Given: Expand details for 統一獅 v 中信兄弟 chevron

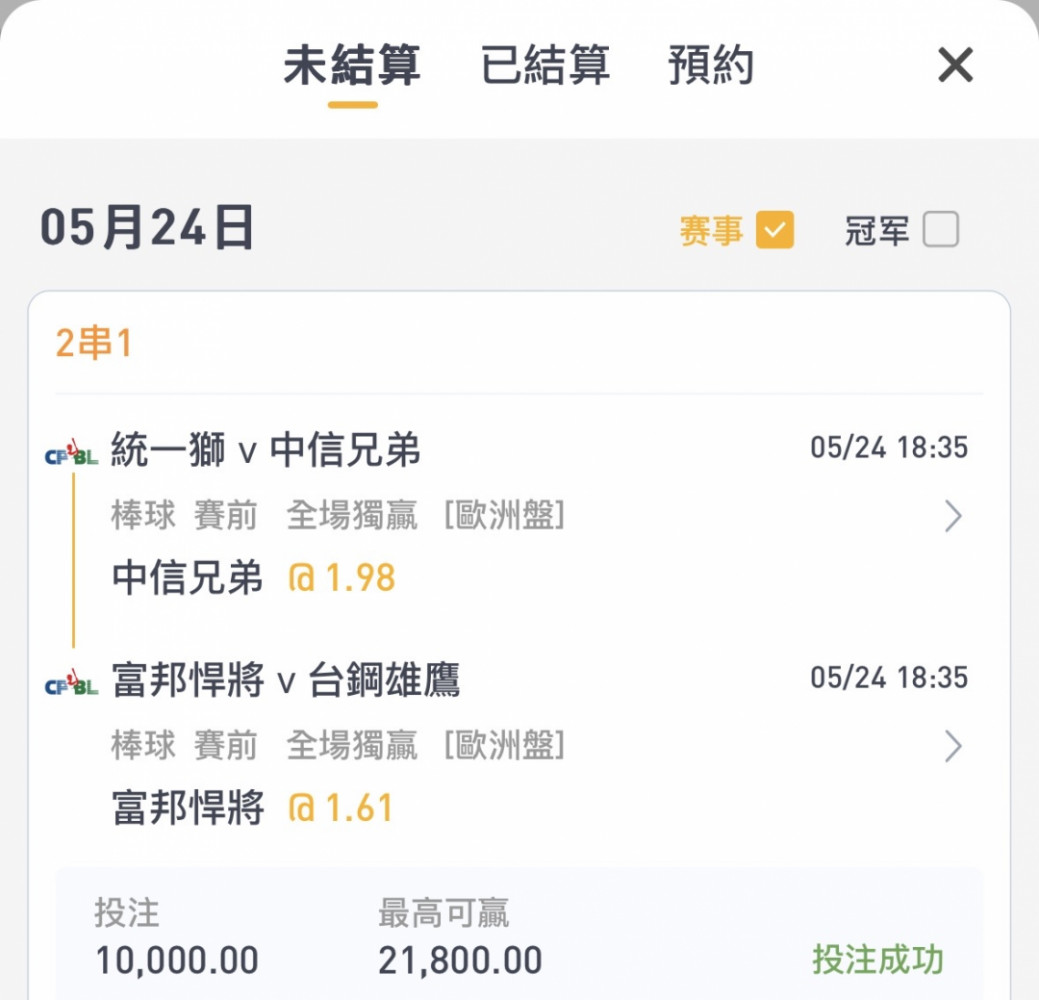Looking at the screenshot, I should (953, 517).
